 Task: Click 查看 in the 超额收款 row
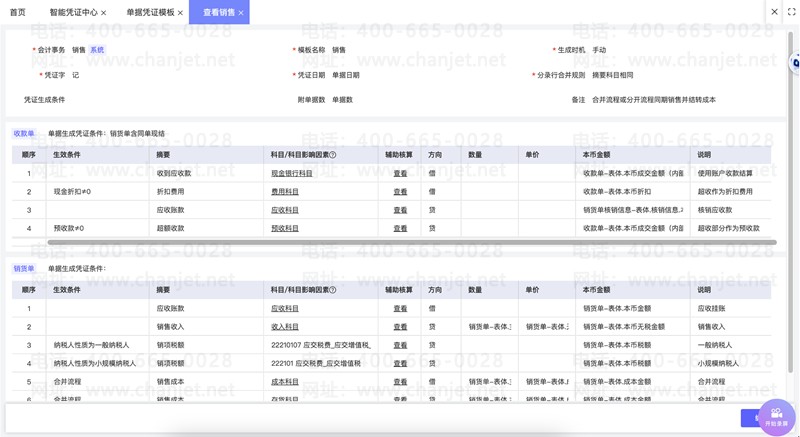(400, 228)
